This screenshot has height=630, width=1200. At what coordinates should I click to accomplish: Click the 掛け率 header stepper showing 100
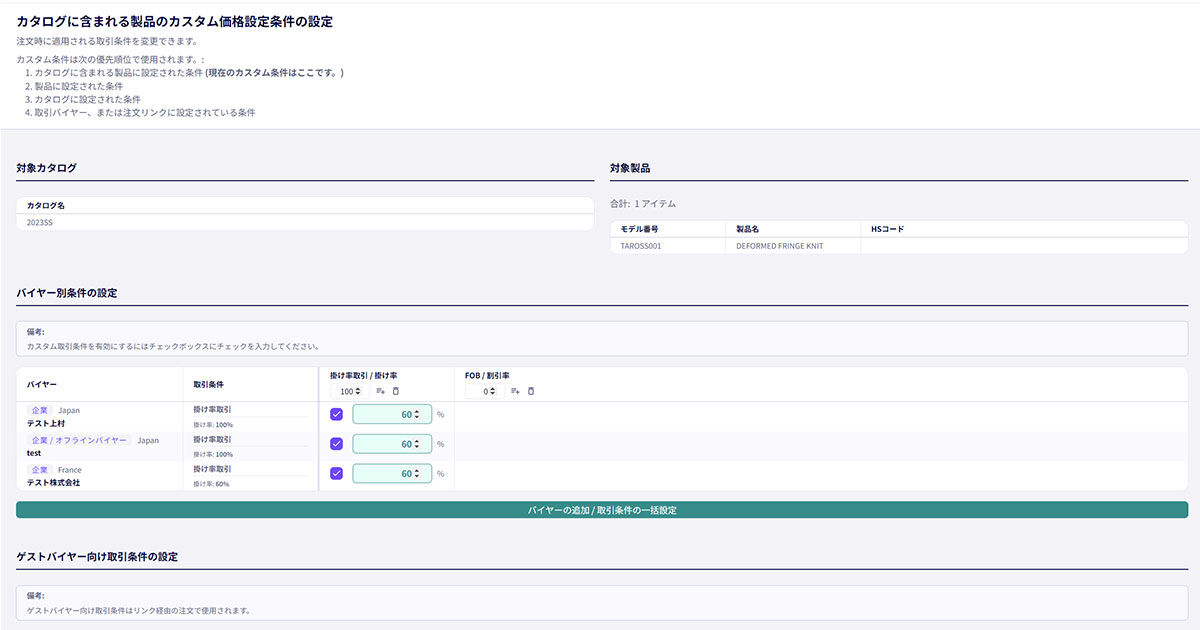[349, 391]
